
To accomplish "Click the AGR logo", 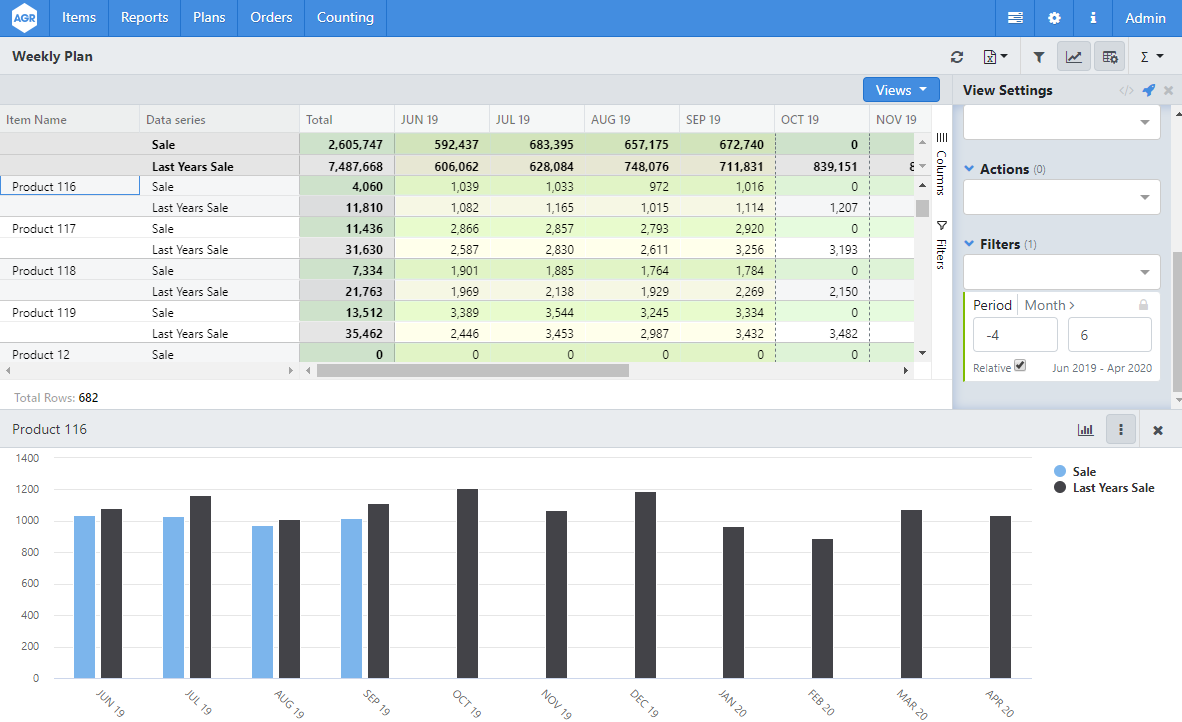I will click(x=25, y=18).
